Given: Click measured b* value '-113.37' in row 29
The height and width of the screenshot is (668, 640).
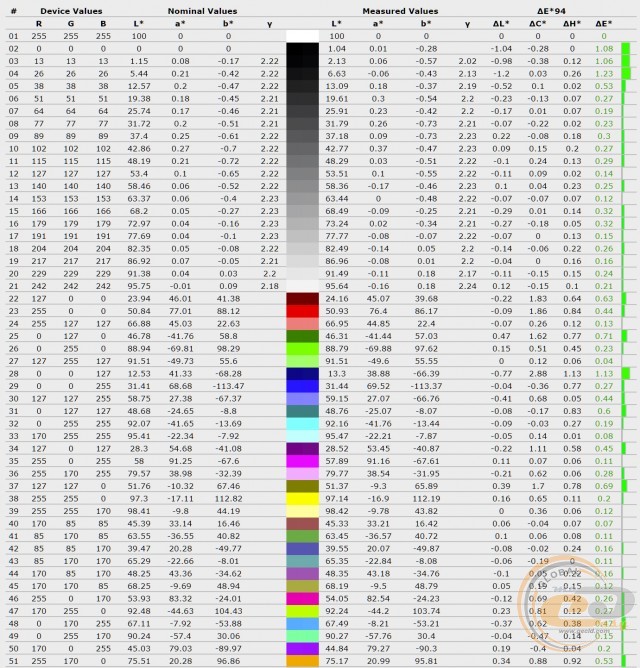Looking at the screenshot, I should click(426, 386).
